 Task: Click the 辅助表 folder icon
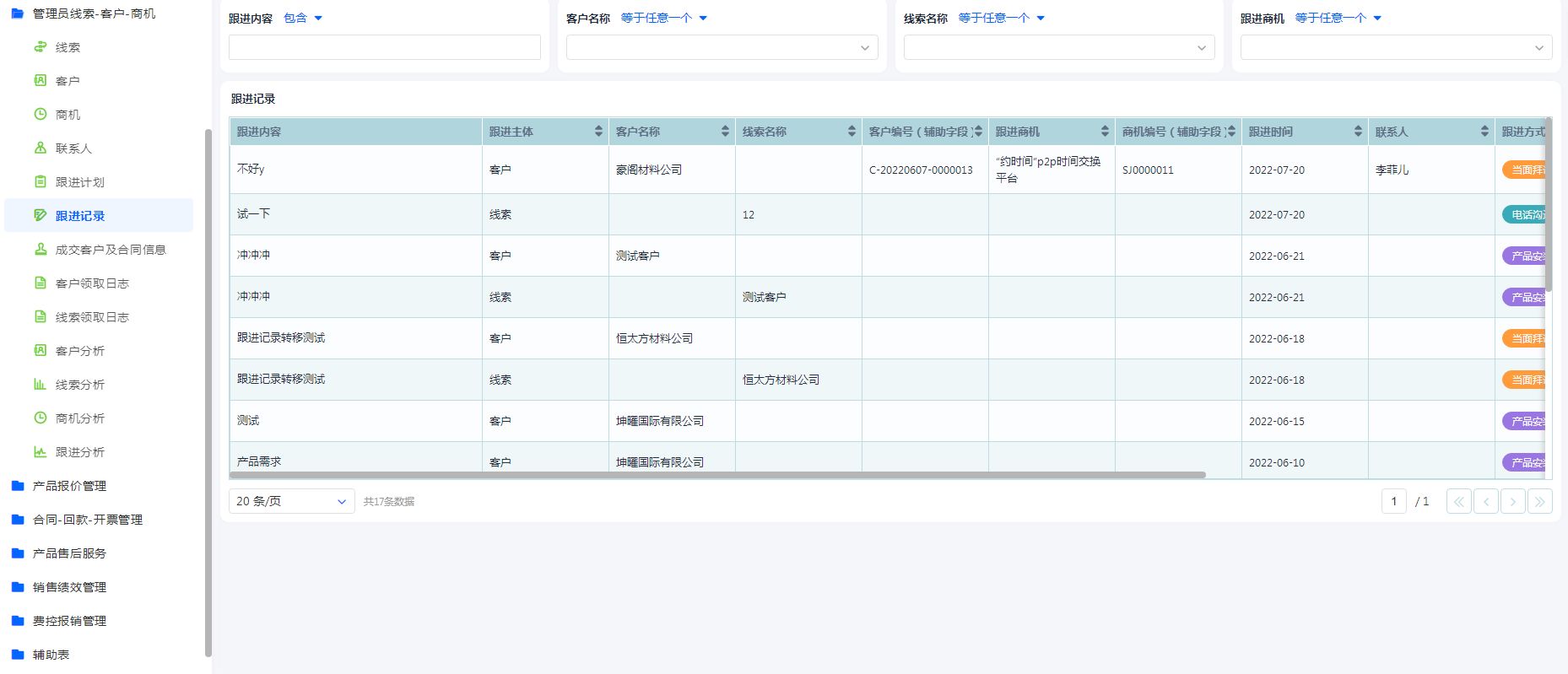click(17, 655)
